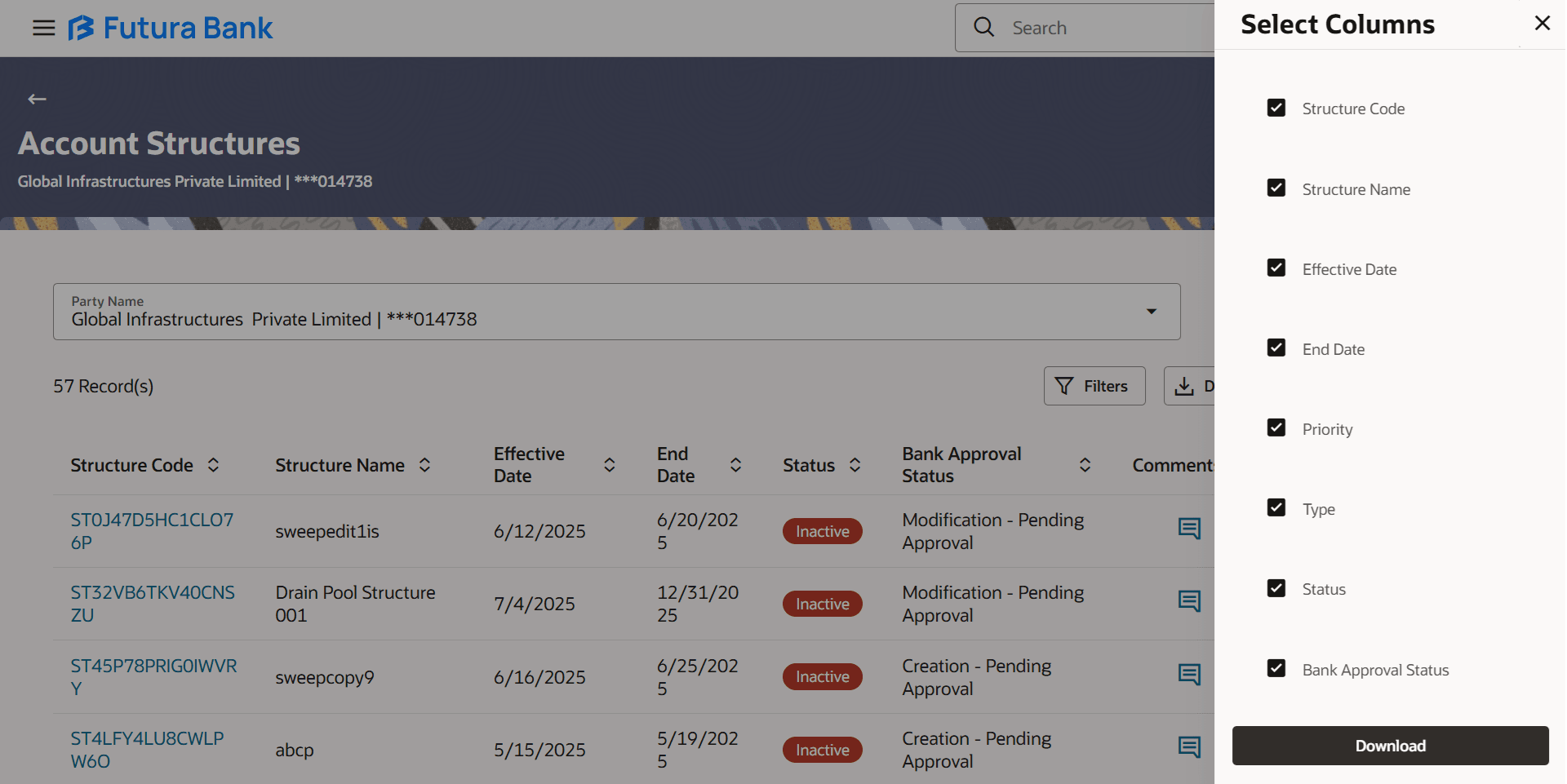Screen dimensions: 1567x784
Task: Click approval status of sweepcopy9 row
Action: pyautogui.click(x=977, y=677)
